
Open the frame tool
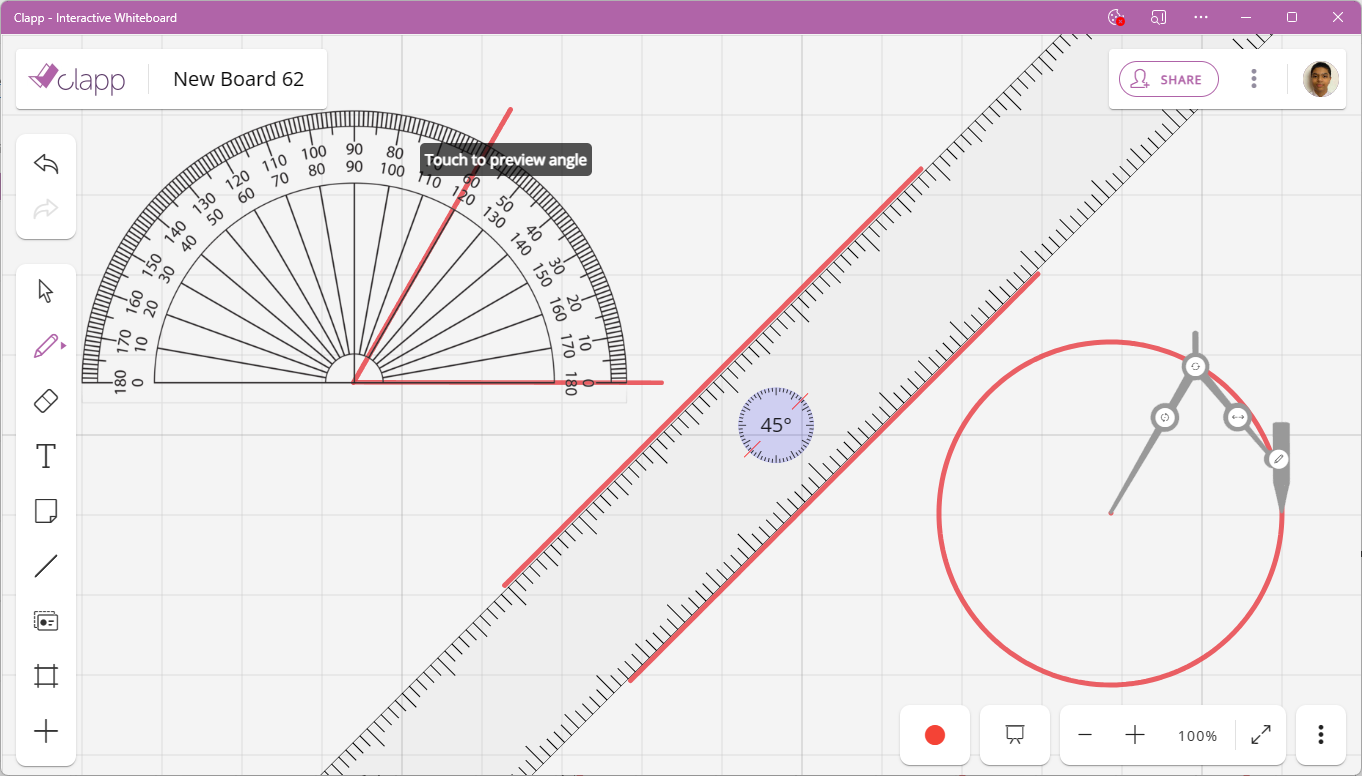(45, 675)
